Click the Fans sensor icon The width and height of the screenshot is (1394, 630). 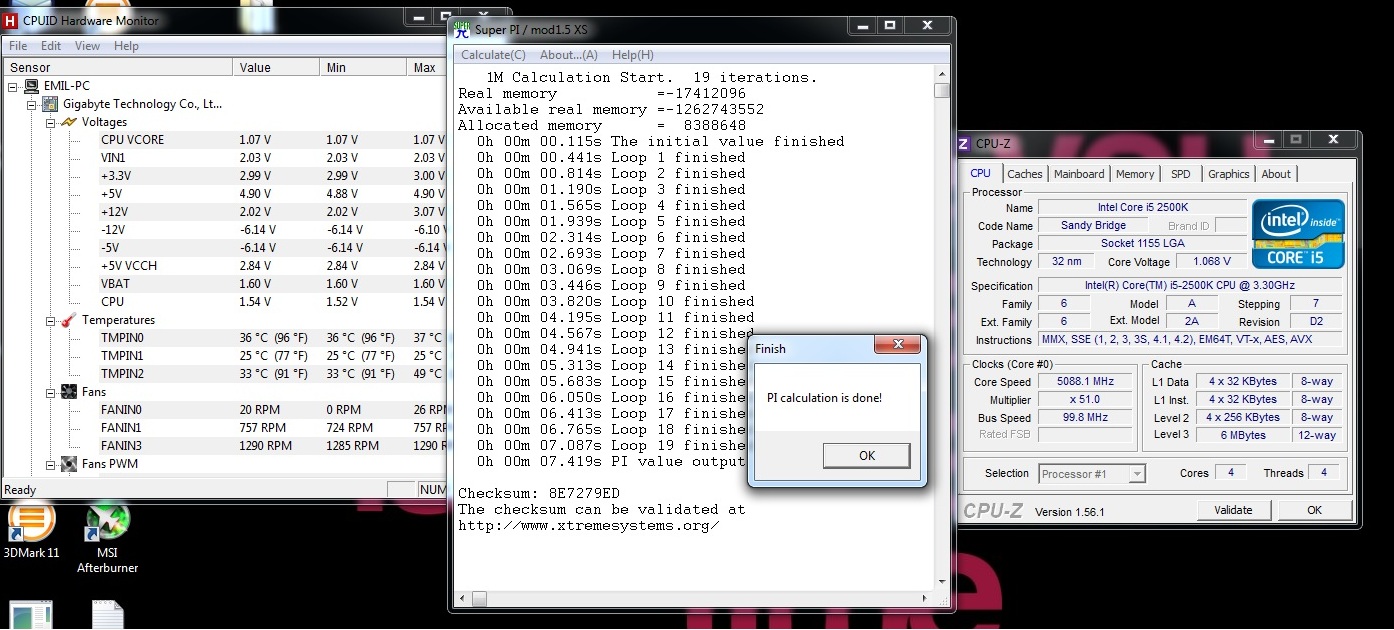coord(67,391)
